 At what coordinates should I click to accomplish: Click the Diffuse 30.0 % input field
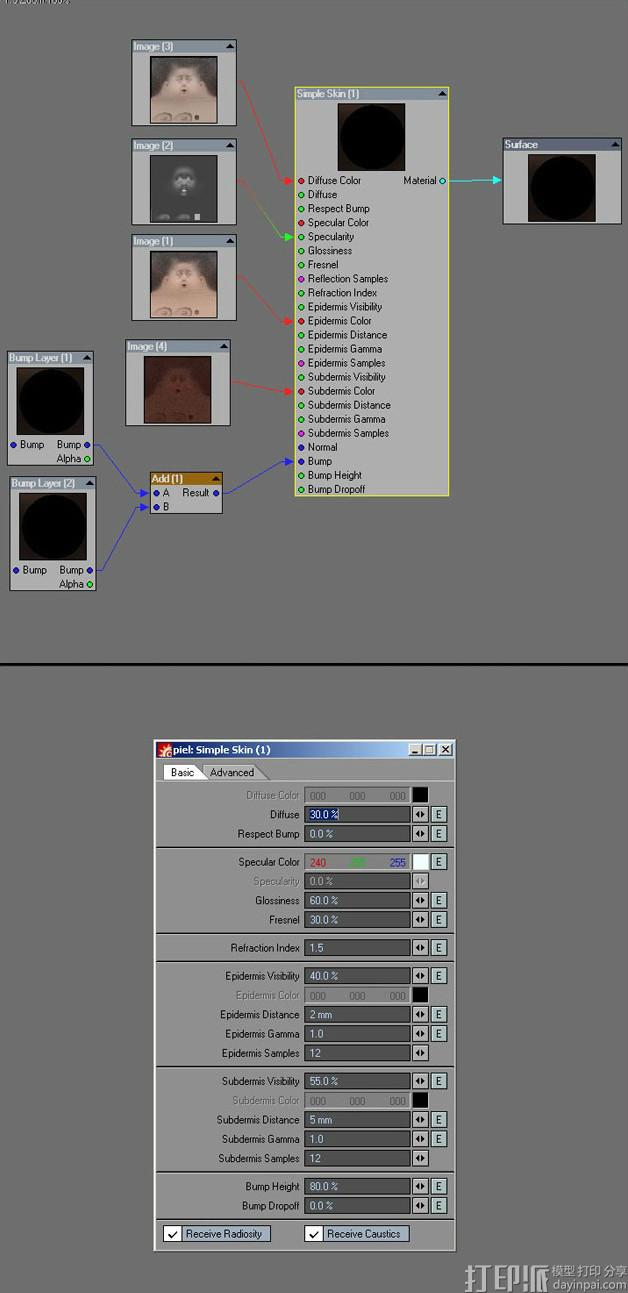point(357,815)
